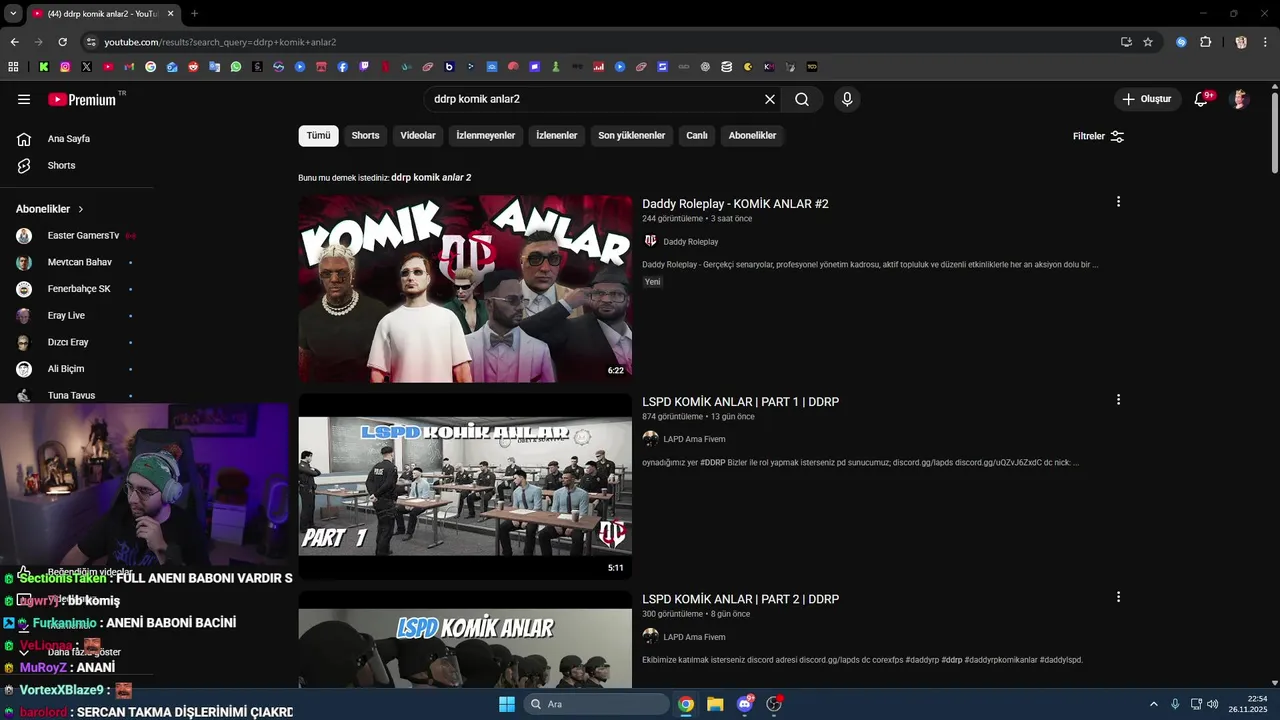Screen dimensions: 1280x720
Task: Select the Son yüklenenler filter chip
Action: point(631,136)
